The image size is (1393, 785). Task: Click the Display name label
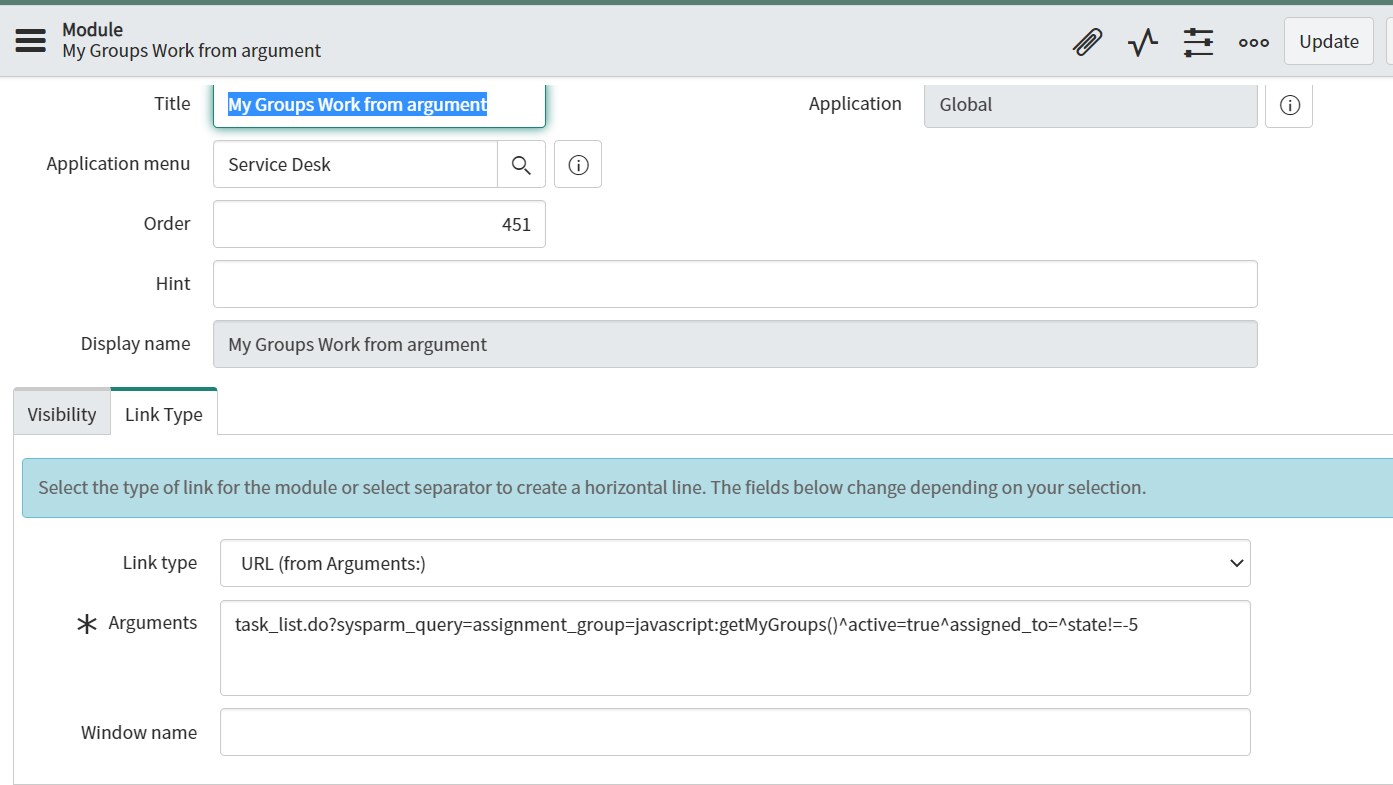(x=135, y=343)
